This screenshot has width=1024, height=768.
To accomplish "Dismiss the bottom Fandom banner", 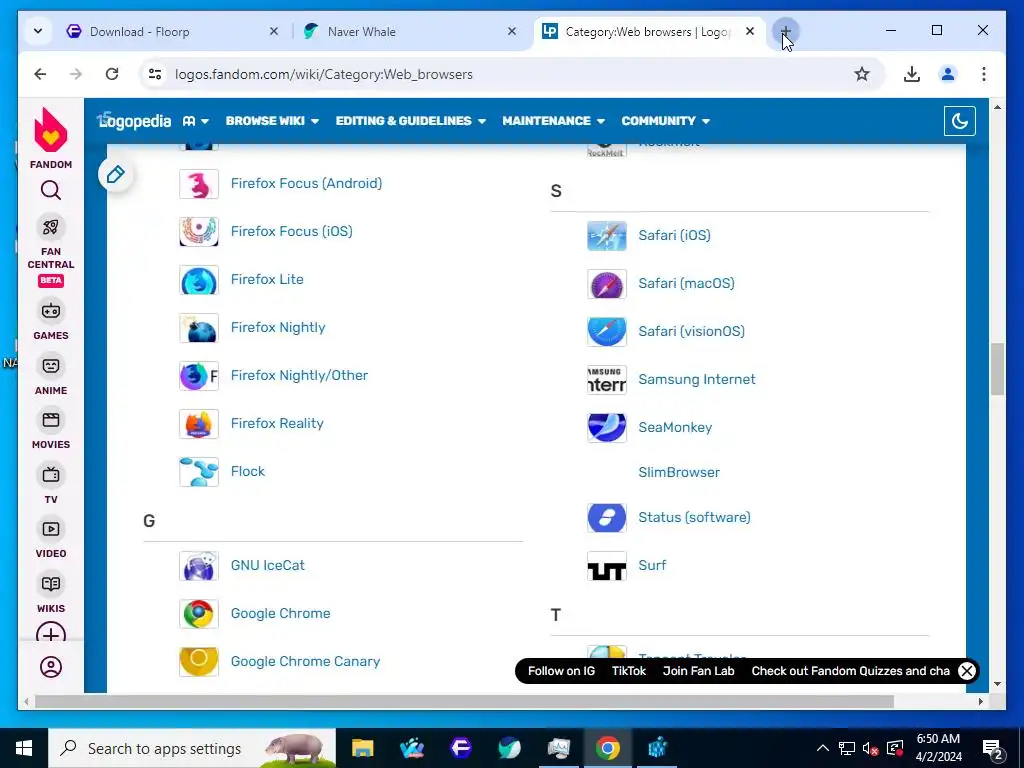I will point(967,671).
